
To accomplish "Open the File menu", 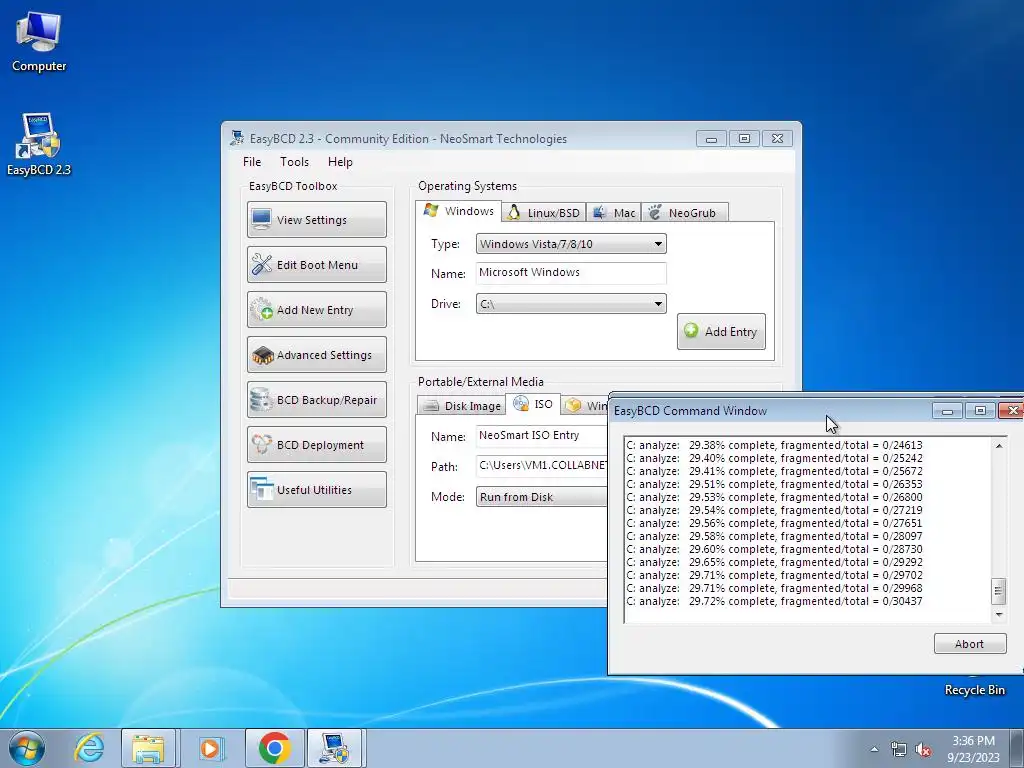I will (x=252, y=162).
